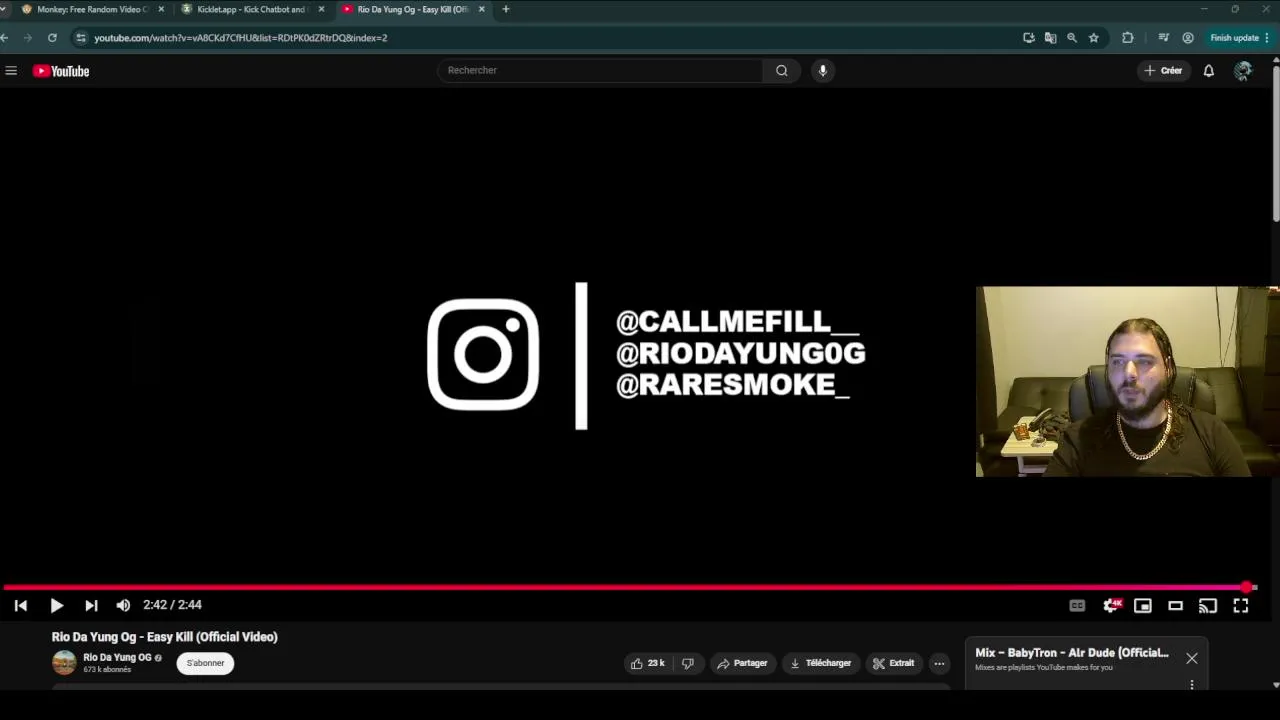Open the tab search dropdown arrow
The width and height of the screenshot is (1280, 720).
(3, 9)
